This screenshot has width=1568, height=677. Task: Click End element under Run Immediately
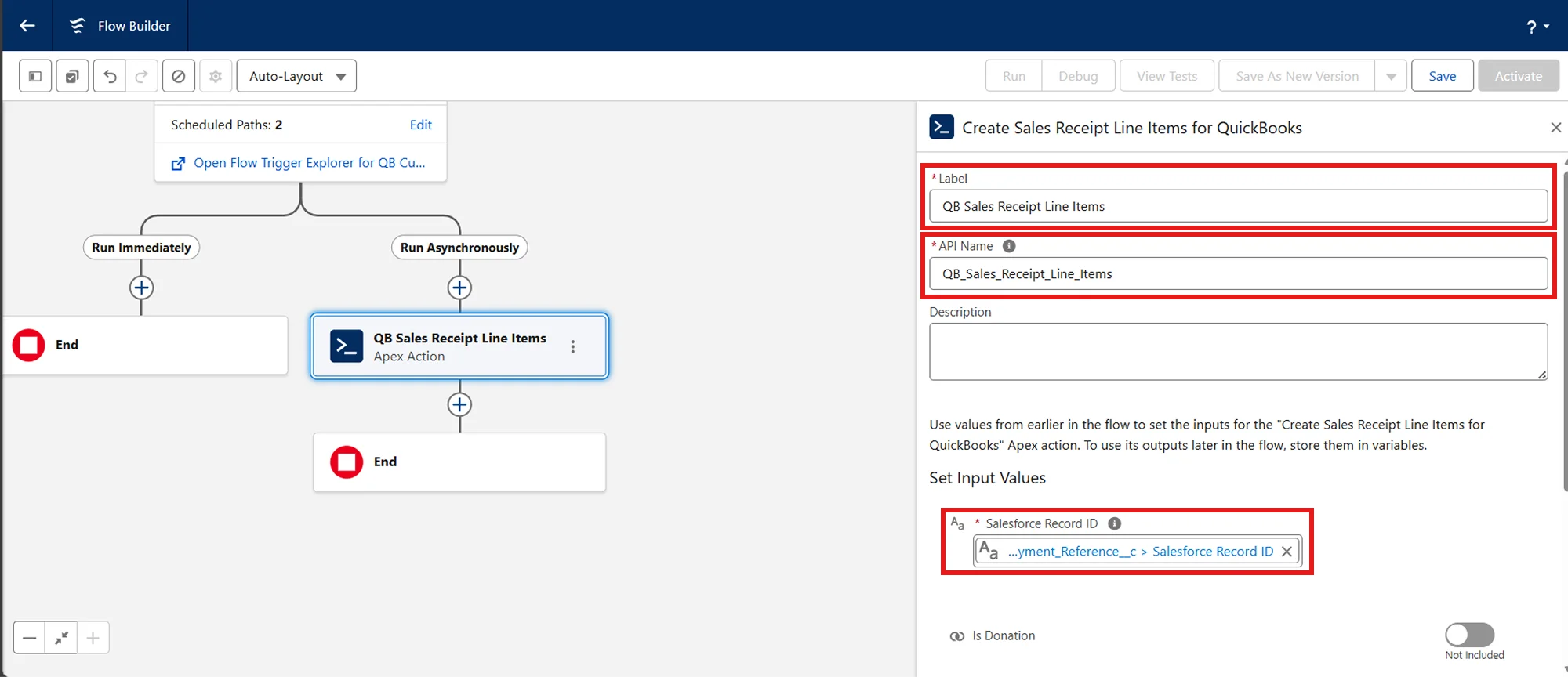coord(145,345)
